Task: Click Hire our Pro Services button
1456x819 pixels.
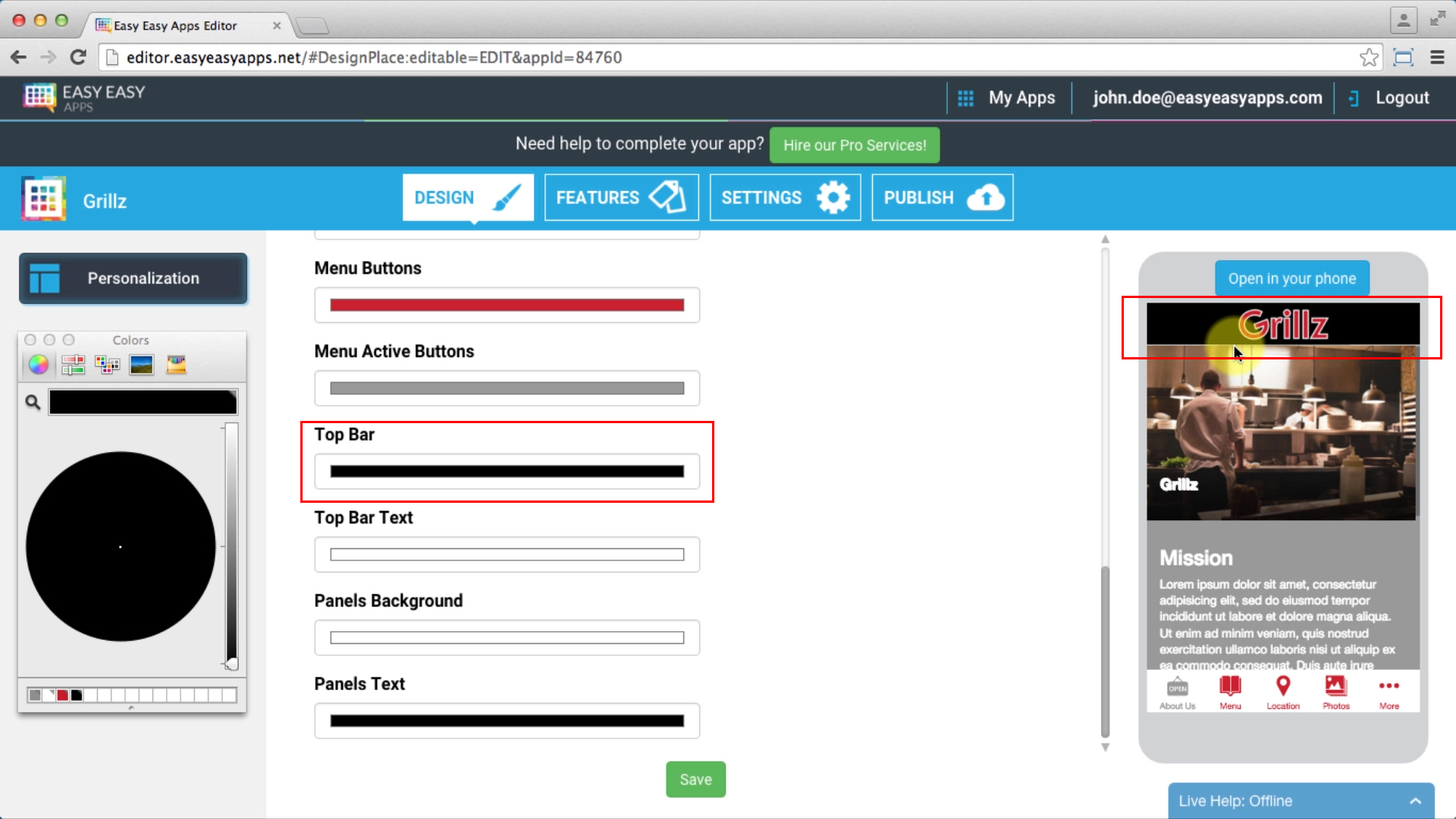Action: pyautogui.click(x=854, y=145)
